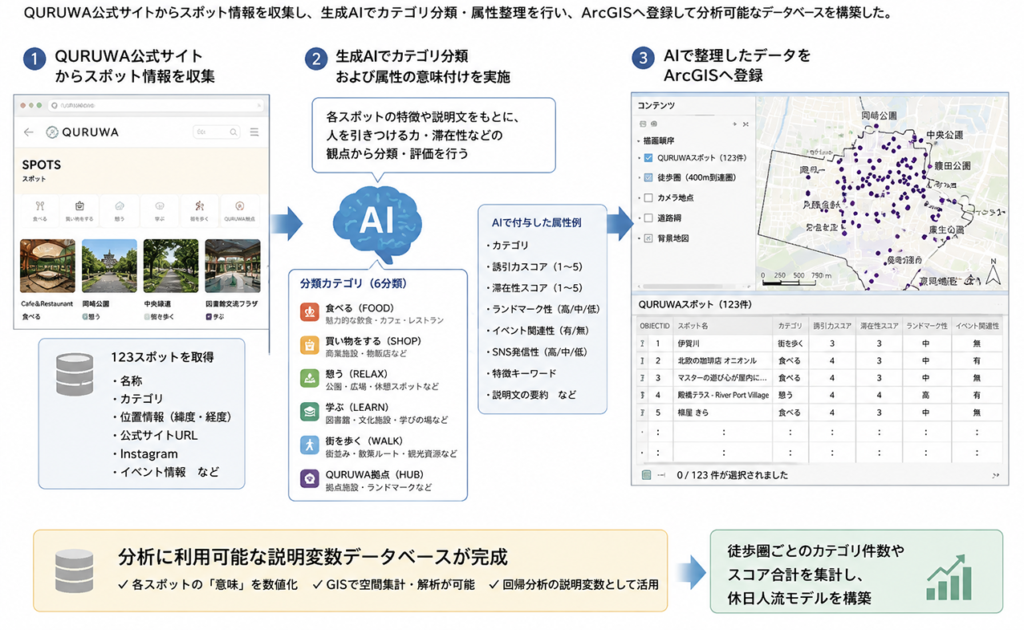Screen dimensions: 1024x630
Task: Close the コンテンツ pane
Action: 746,123
